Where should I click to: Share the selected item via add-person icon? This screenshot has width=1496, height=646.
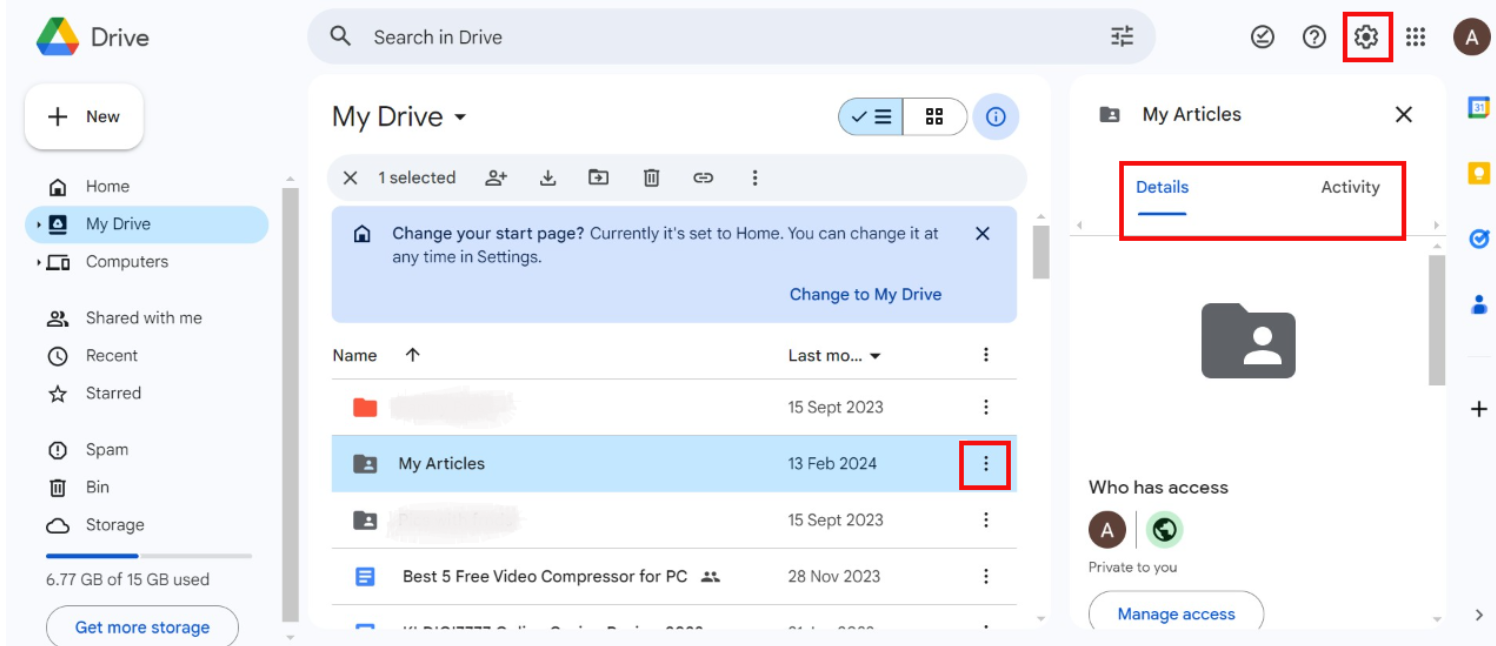coord(496,178)
